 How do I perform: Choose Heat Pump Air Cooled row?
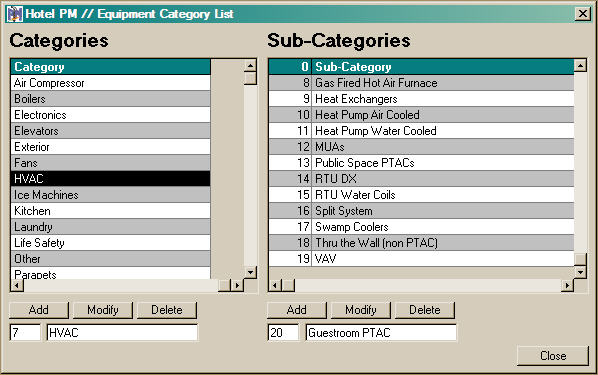tap(421, 115)
